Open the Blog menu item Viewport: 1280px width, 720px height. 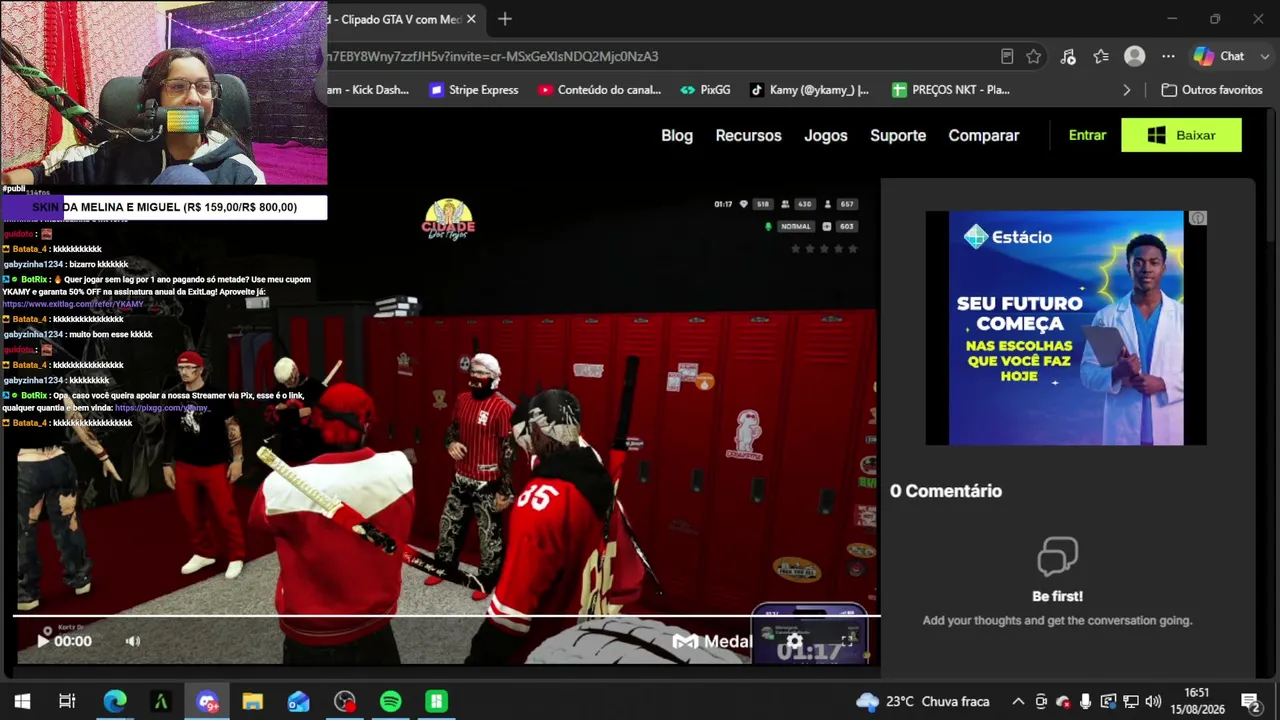tap(677, 135)
